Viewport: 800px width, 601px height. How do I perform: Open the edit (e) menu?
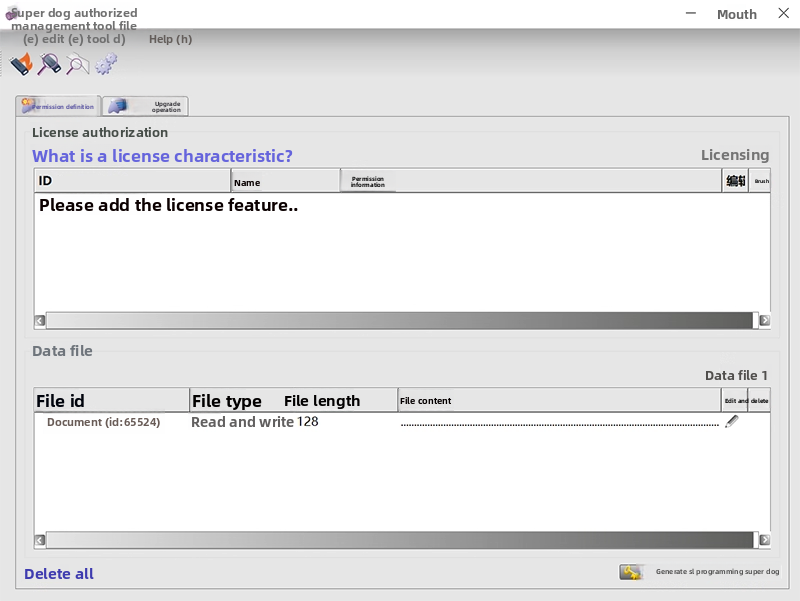[x=43, y=40]
